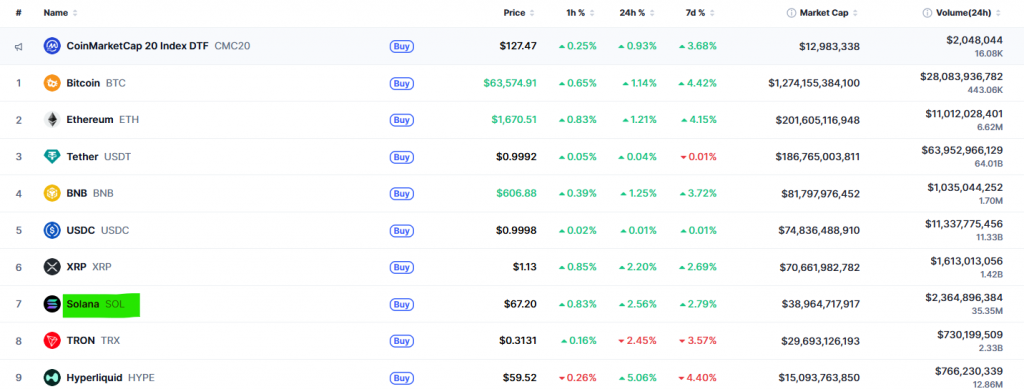The width and height of the screenshot is (1024, 389).
Task: Sort table by the # rank column
Action: 19,12
